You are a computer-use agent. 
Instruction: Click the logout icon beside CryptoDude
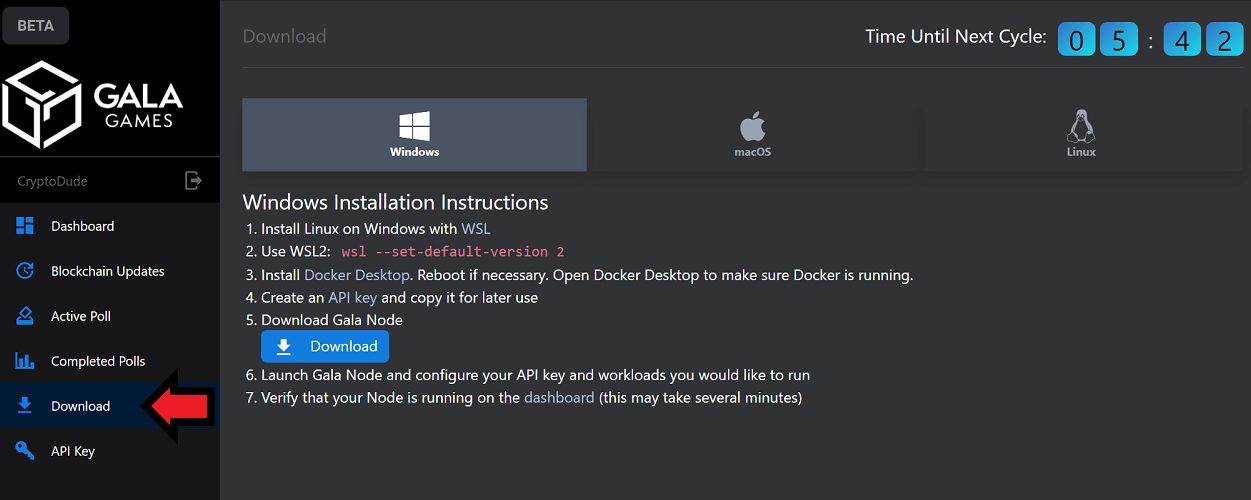pyautogui.click(x=193, y=181)
